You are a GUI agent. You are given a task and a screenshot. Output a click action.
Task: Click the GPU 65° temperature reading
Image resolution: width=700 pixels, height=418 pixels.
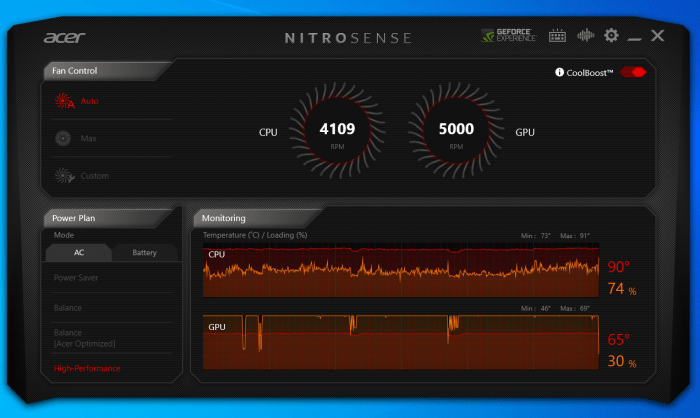(618, 340)
